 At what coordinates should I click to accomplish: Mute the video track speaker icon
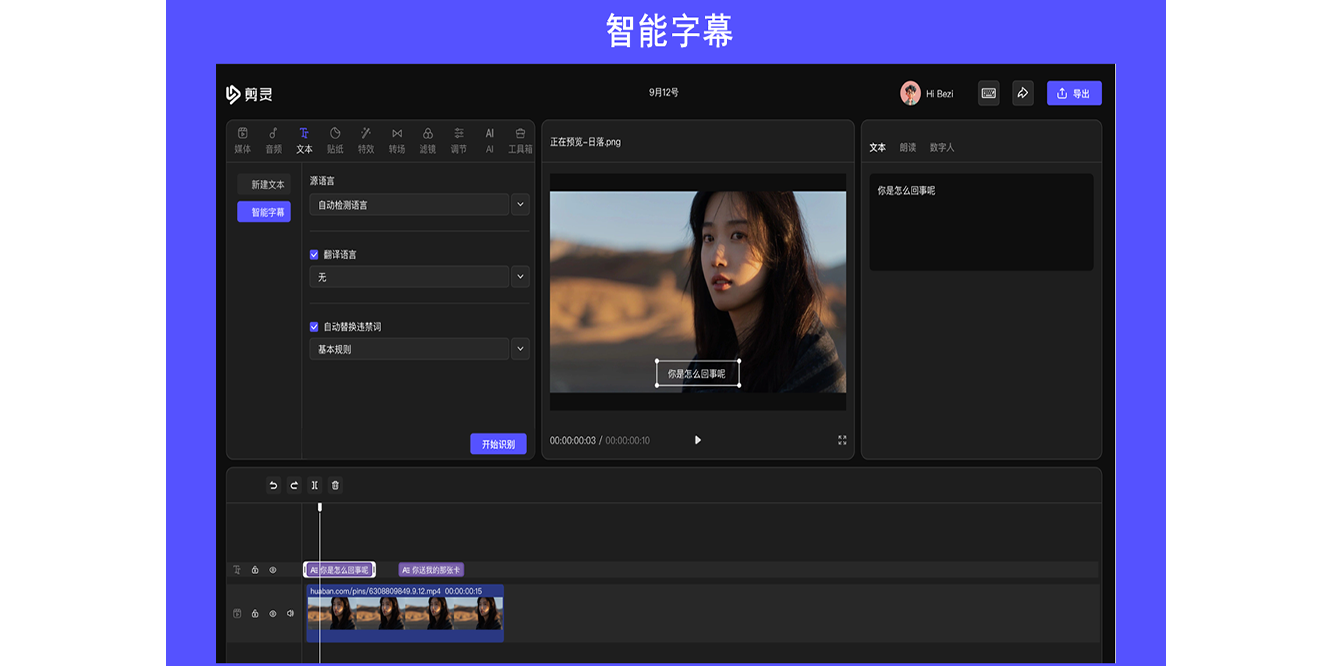click(x=288, y=613)
